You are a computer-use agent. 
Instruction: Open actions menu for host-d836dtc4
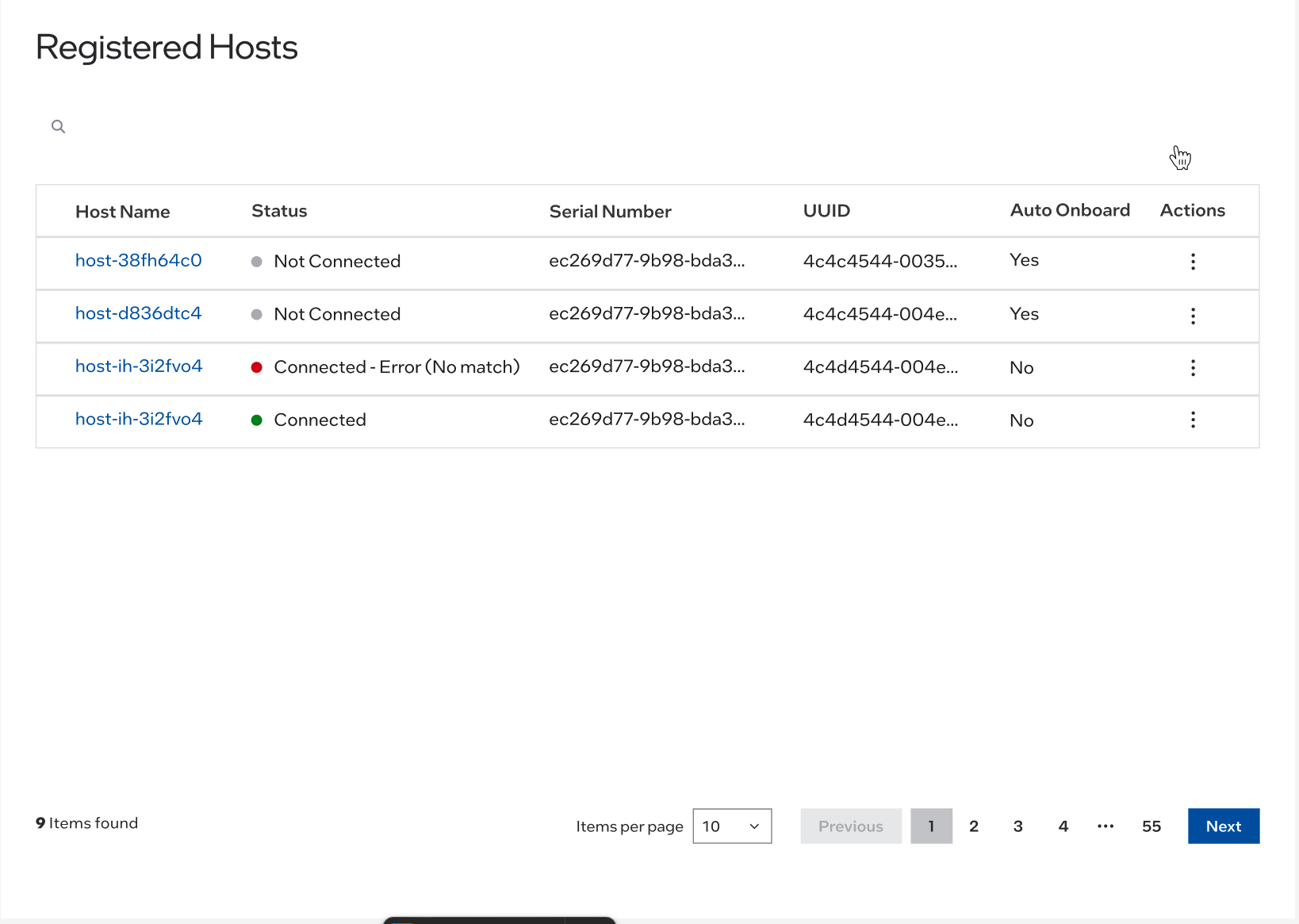pos(1193,315)
